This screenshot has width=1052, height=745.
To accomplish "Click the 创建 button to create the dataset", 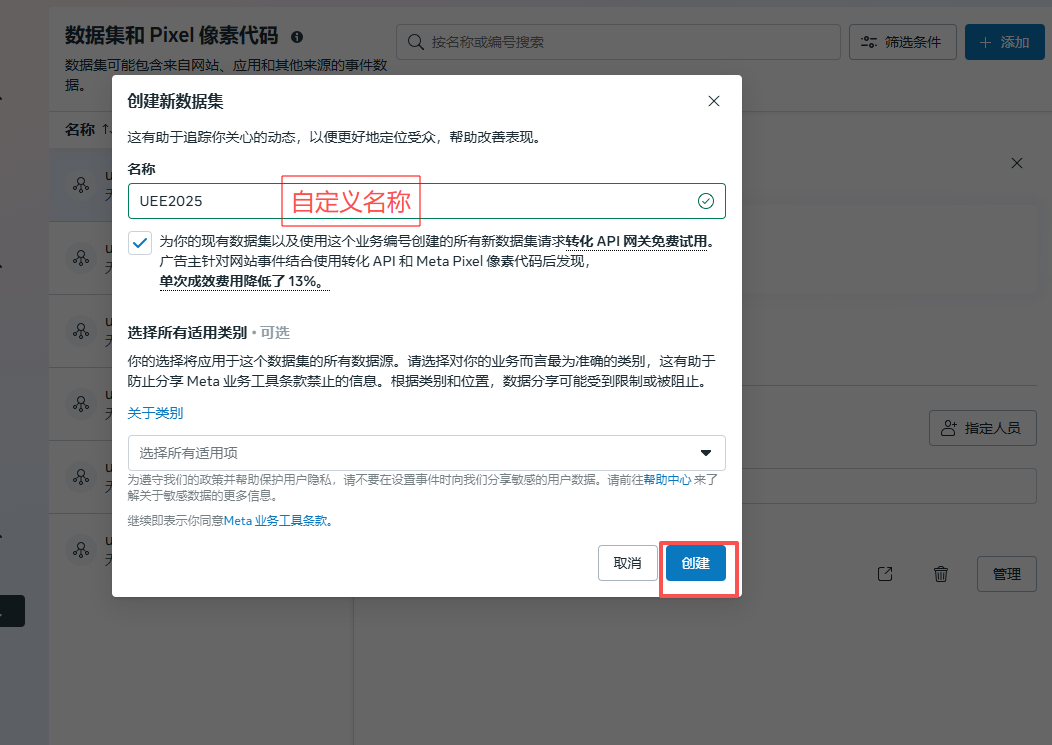I will pyautogui.click(x=695, y=563).
